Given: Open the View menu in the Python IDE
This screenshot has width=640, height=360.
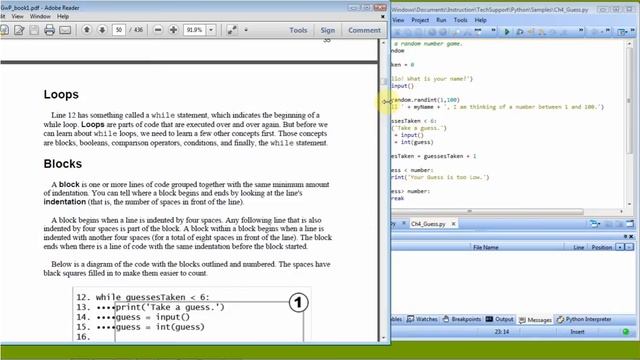Looking at the screenshot, I should (x=398, y=20).
